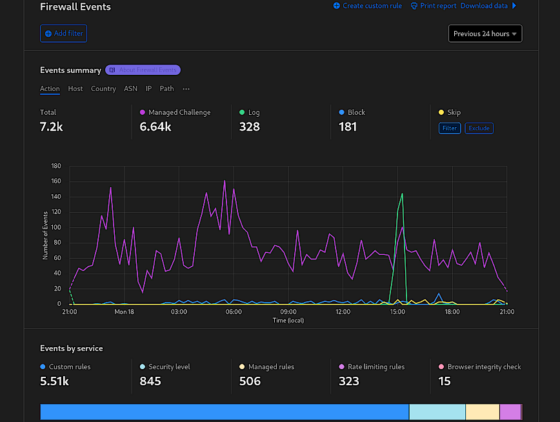Click the cream Managed rules bar segment
The width and height of the screenshot is (560, 422).
pyautogui.click(x=482, y=412)
